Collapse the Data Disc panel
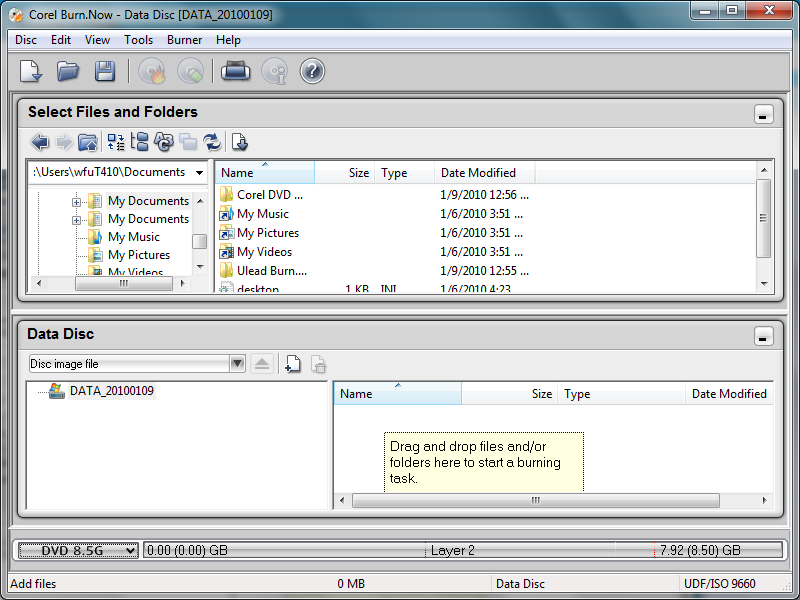Screen dimensions: 800x600 [763, 336]
